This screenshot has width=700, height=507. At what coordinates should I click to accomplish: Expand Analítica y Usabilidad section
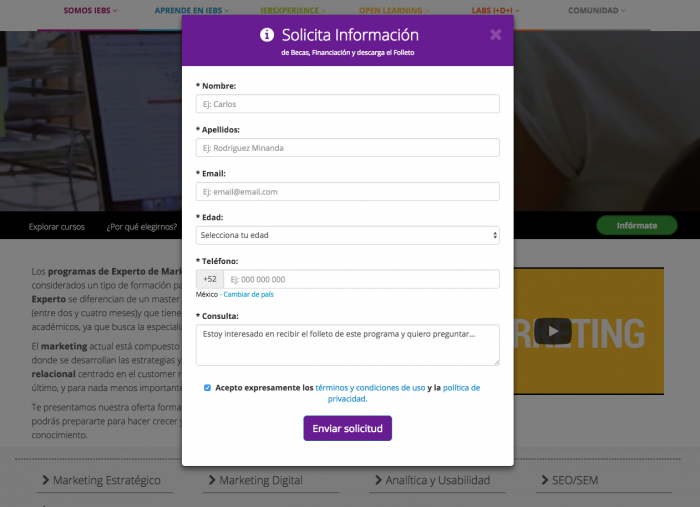433,480
